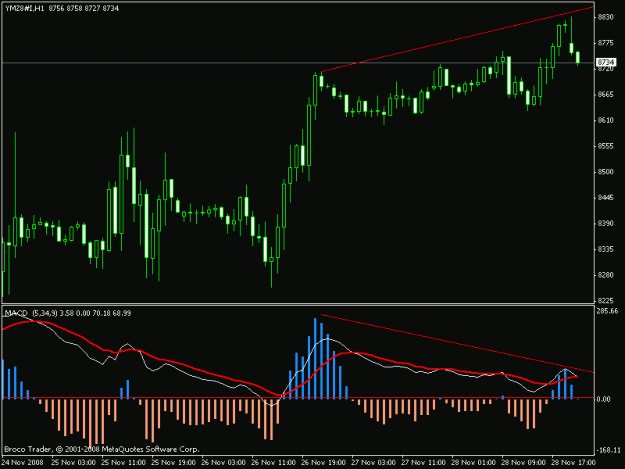Click the chart title YMZ8#I,H1
This screenshot has height=469, width=625.
pos(25,8)
